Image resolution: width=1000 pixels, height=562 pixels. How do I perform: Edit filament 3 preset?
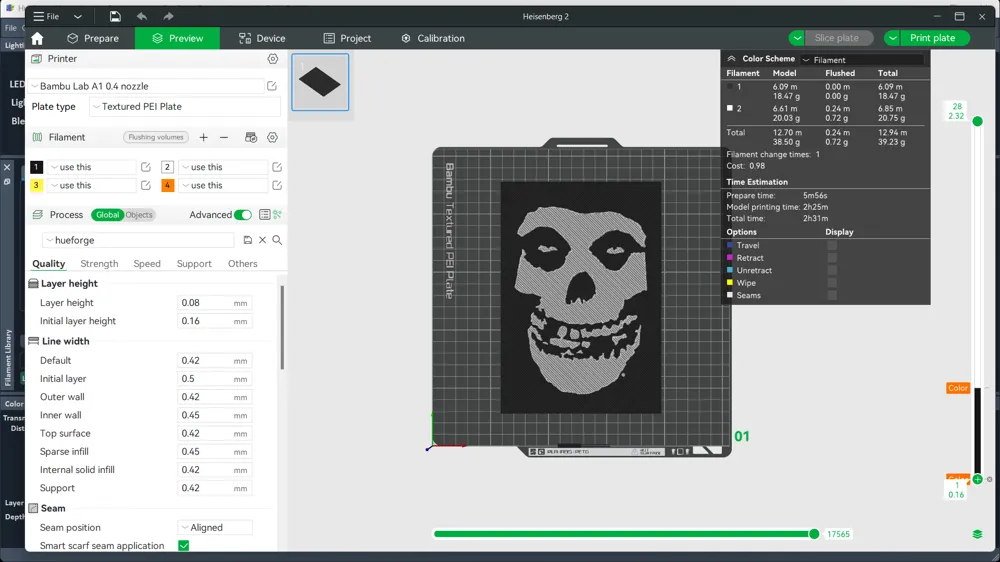[x=145, y=186]
